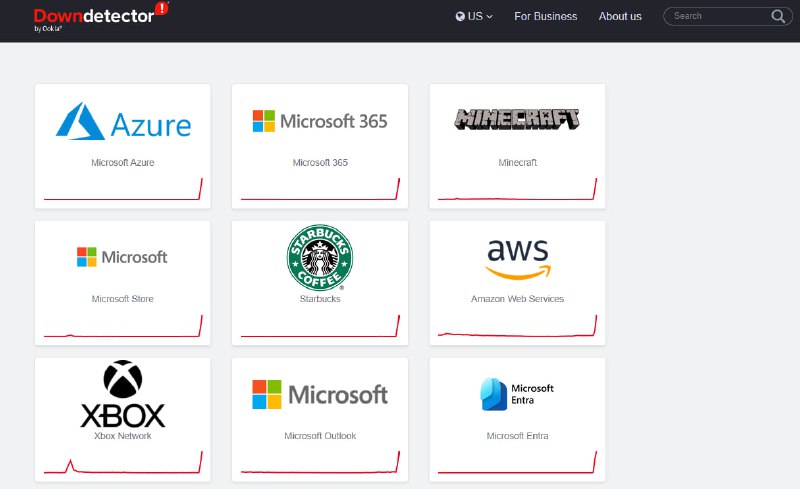Open the Microsoft Outlook label link
Viewport: 800px width, 489px height.
click(x=320, y=435)
